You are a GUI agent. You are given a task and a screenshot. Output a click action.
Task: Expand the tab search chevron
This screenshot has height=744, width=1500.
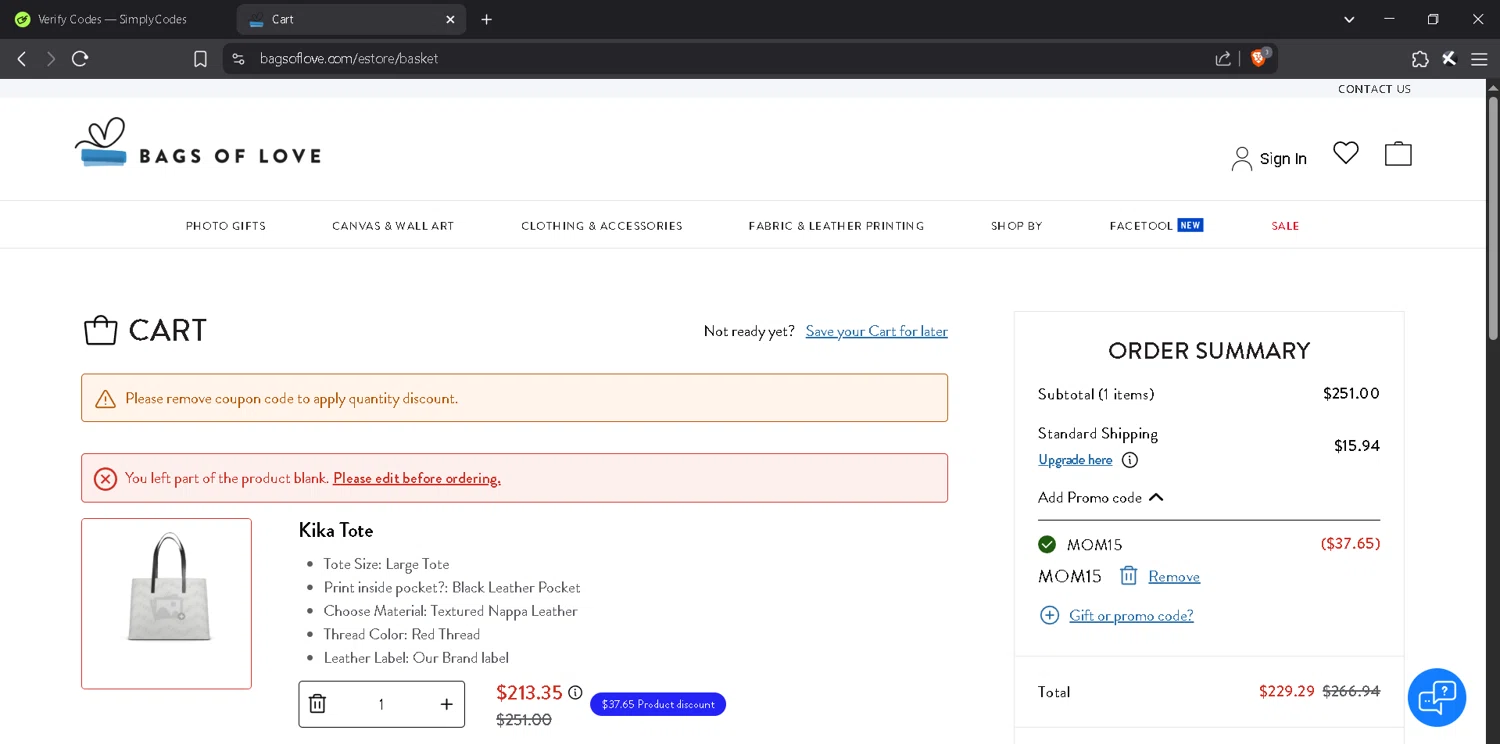click(x=1349, y=19)
